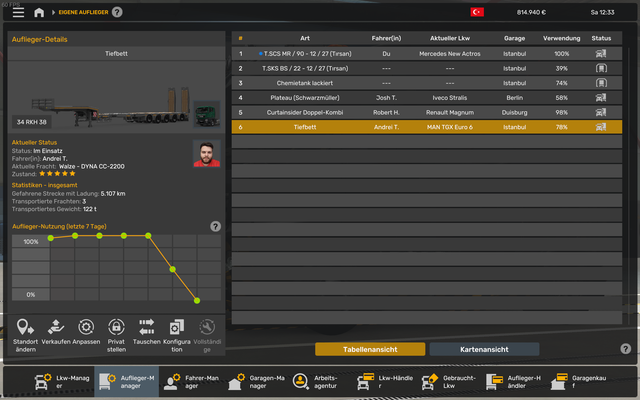Open the Anpassen customization action
The image size is (640, 400).
86,332
